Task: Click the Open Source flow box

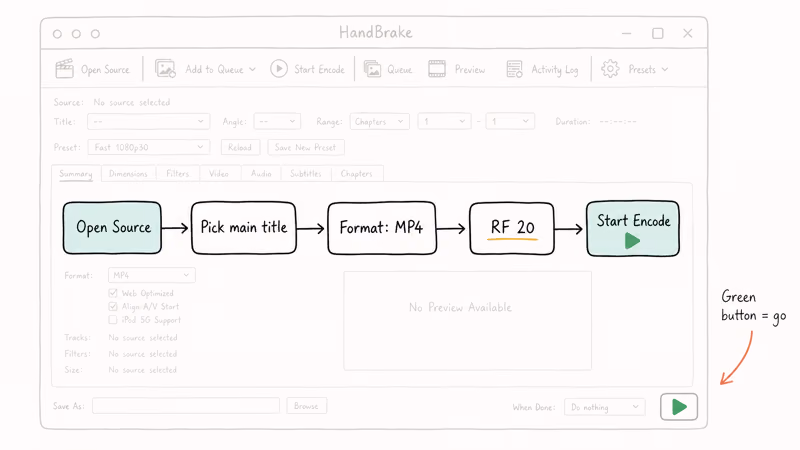Action: pyautogui.click(x=112, y=228)
